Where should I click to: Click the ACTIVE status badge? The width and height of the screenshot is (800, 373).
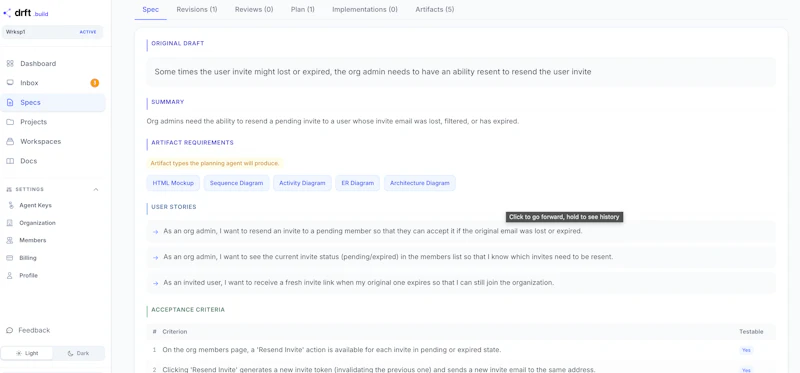pyautogui.click(x=88, y=32)
